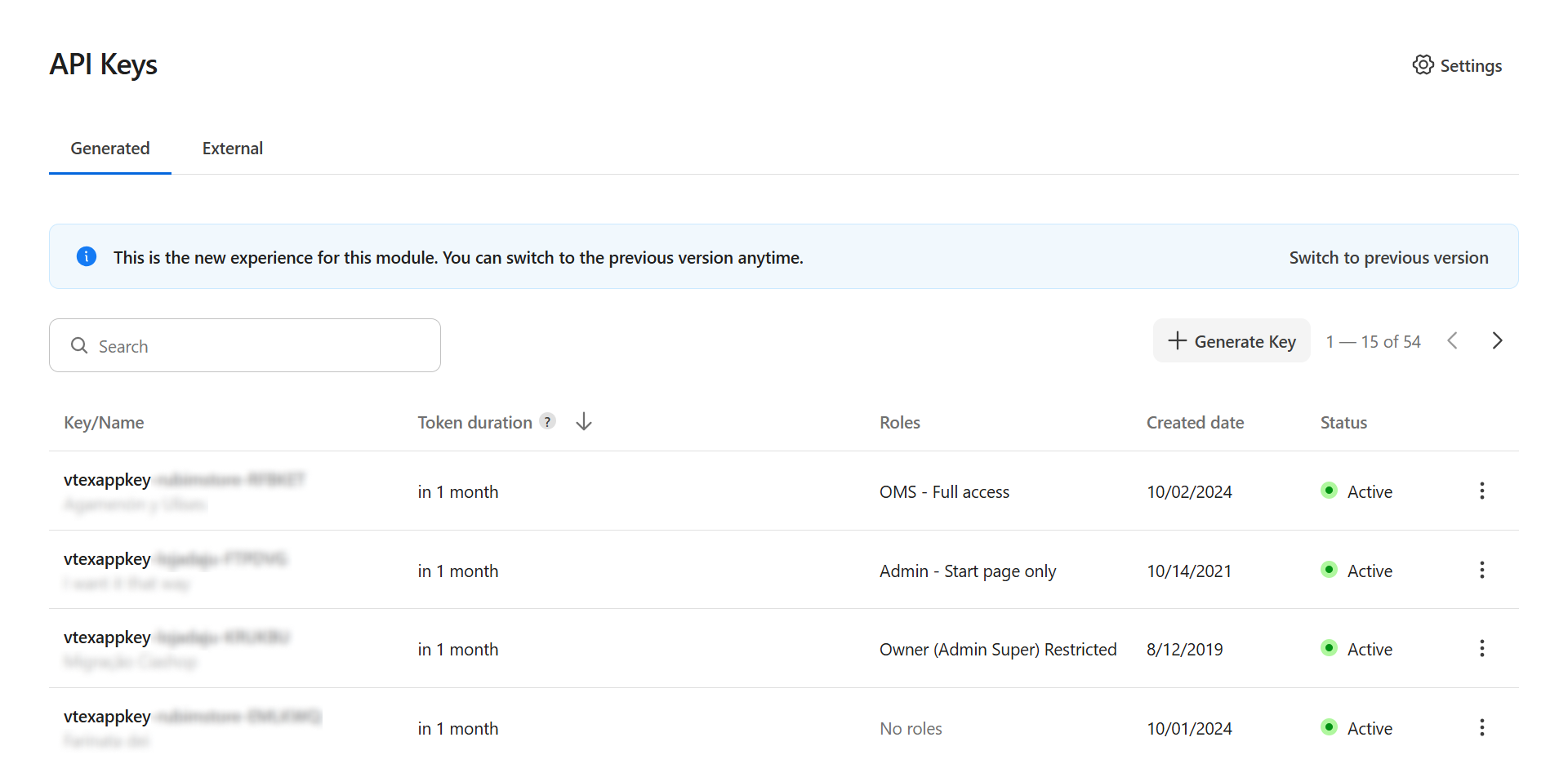Select the Generated tab

[x=110, y=149]
